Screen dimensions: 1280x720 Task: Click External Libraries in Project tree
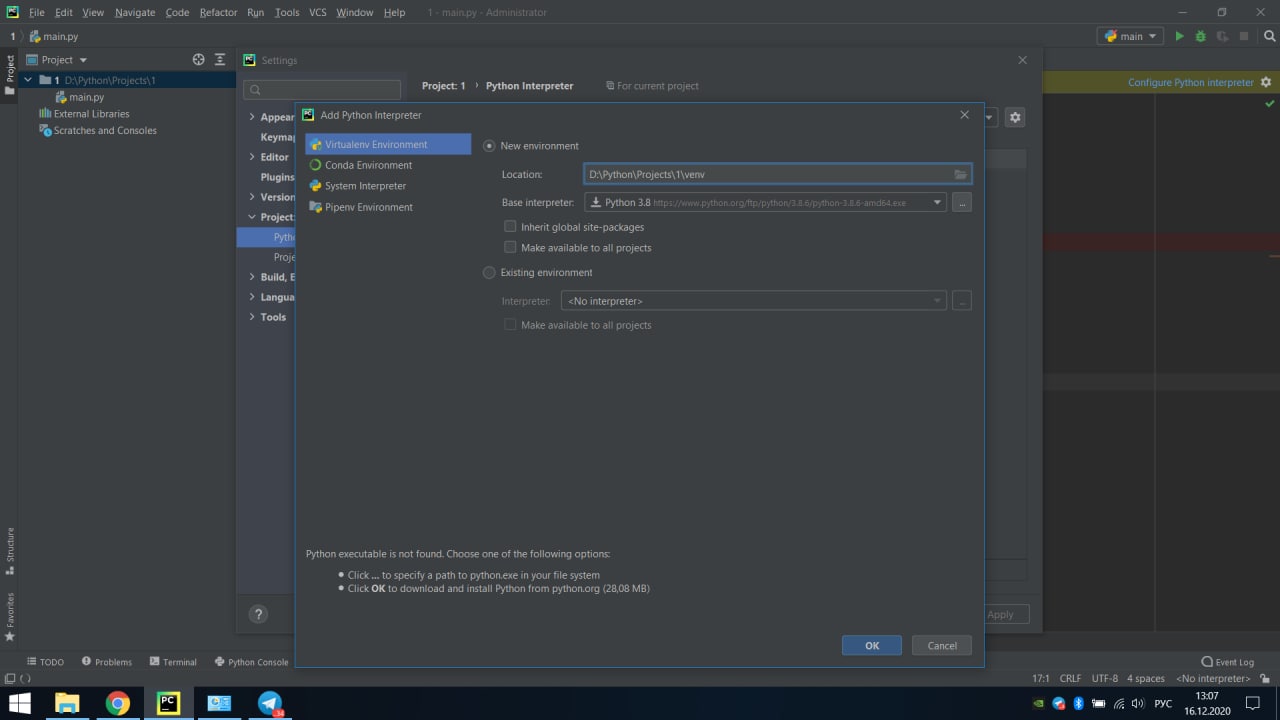click(91, 114)
